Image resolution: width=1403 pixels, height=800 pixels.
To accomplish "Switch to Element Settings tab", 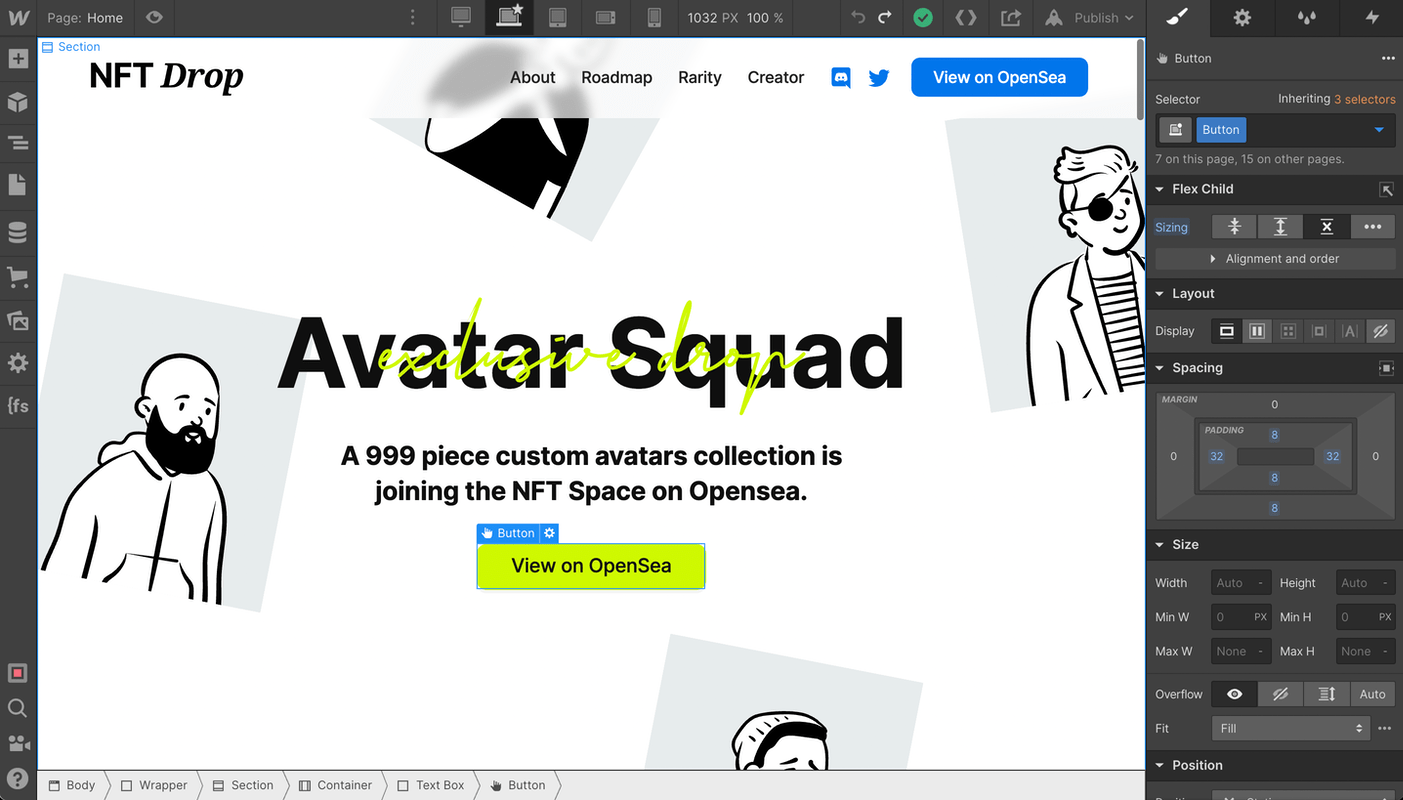I will [1241, 18].
